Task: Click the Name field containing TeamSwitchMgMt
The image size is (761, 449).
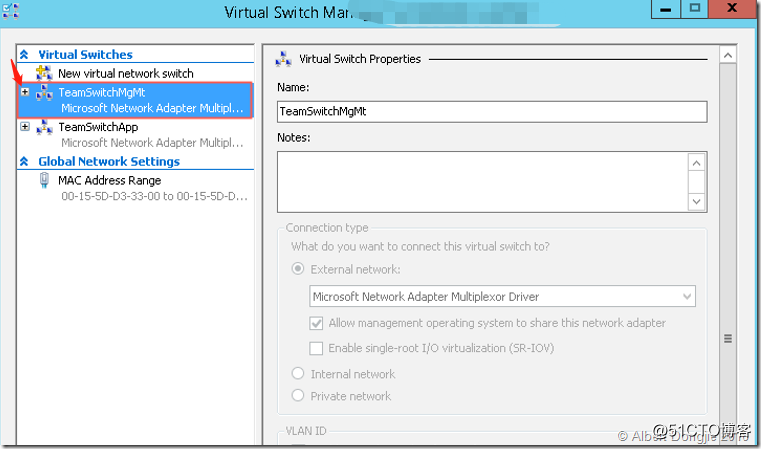Action: click(492, 112)
